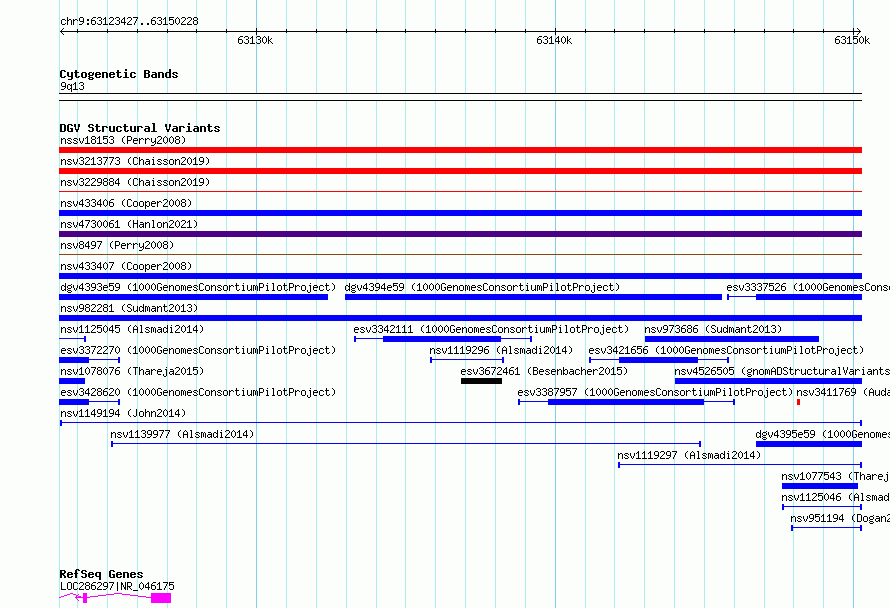890x608 pixels.
Task: Click the RefSeq Genes track title
Action: (101, 575)
